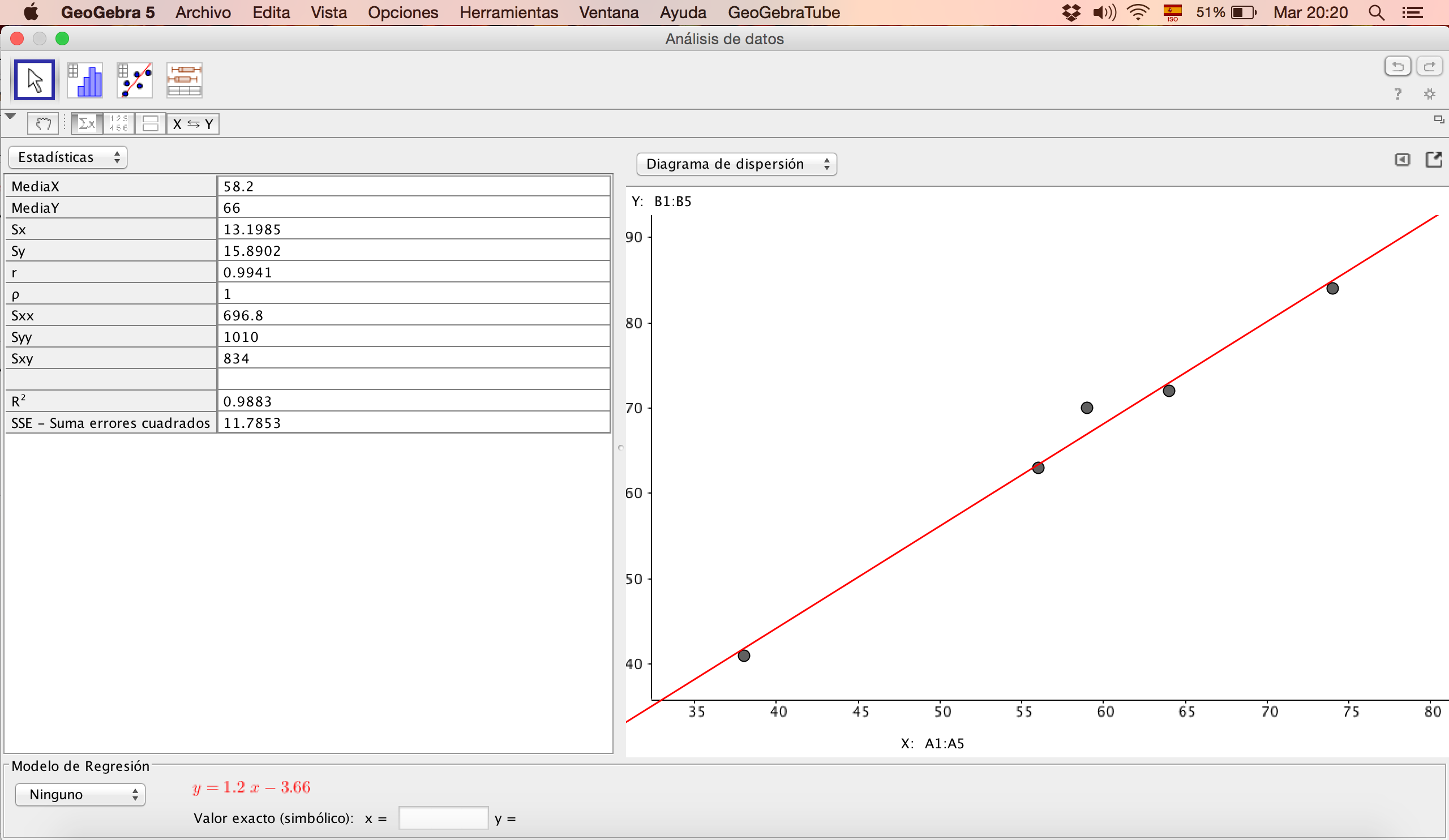Click the hand data source button
This screenshot has width=1449, height=840.
point(43,123)
